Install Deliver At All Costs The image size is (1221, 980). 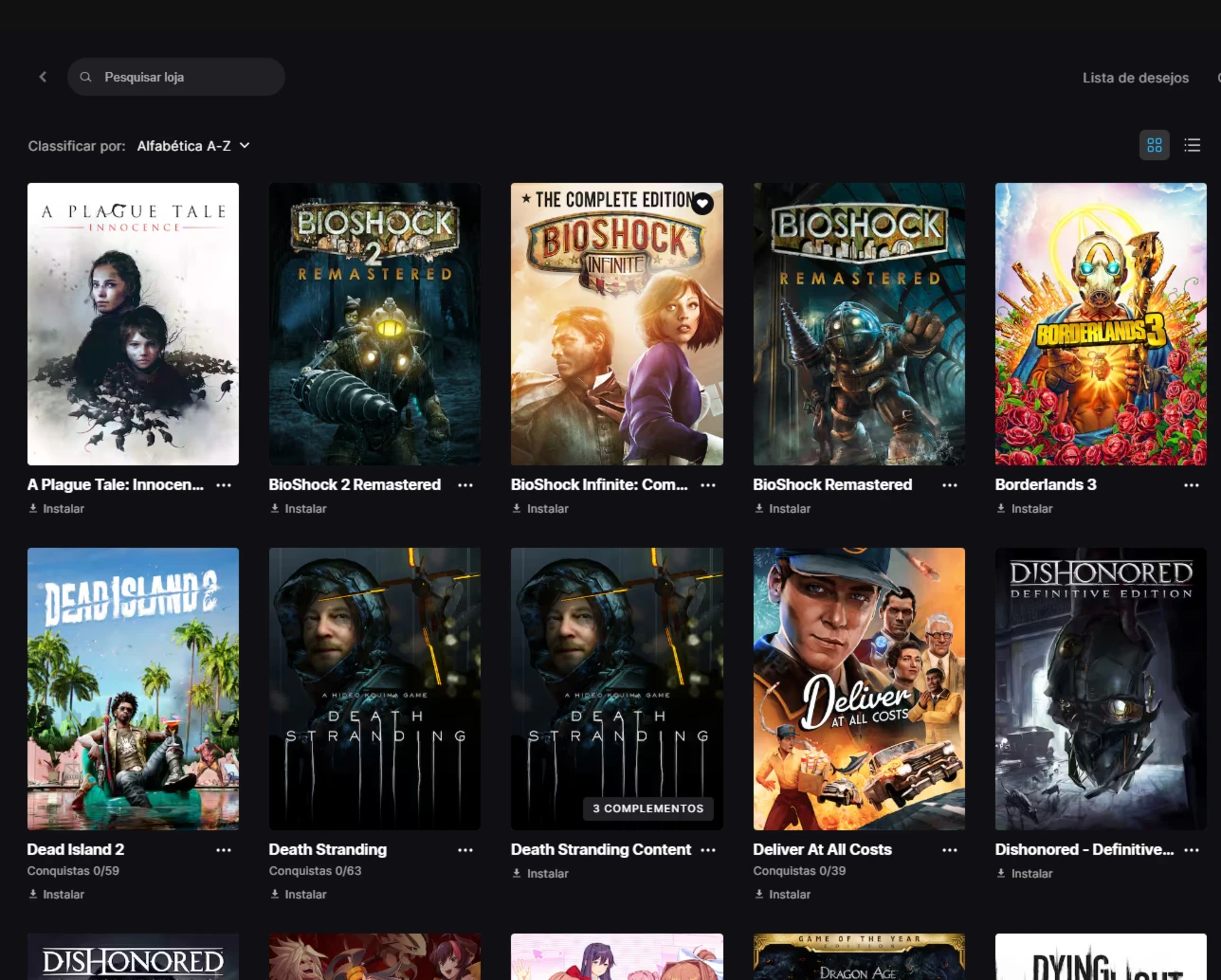[x=782, y=895]
